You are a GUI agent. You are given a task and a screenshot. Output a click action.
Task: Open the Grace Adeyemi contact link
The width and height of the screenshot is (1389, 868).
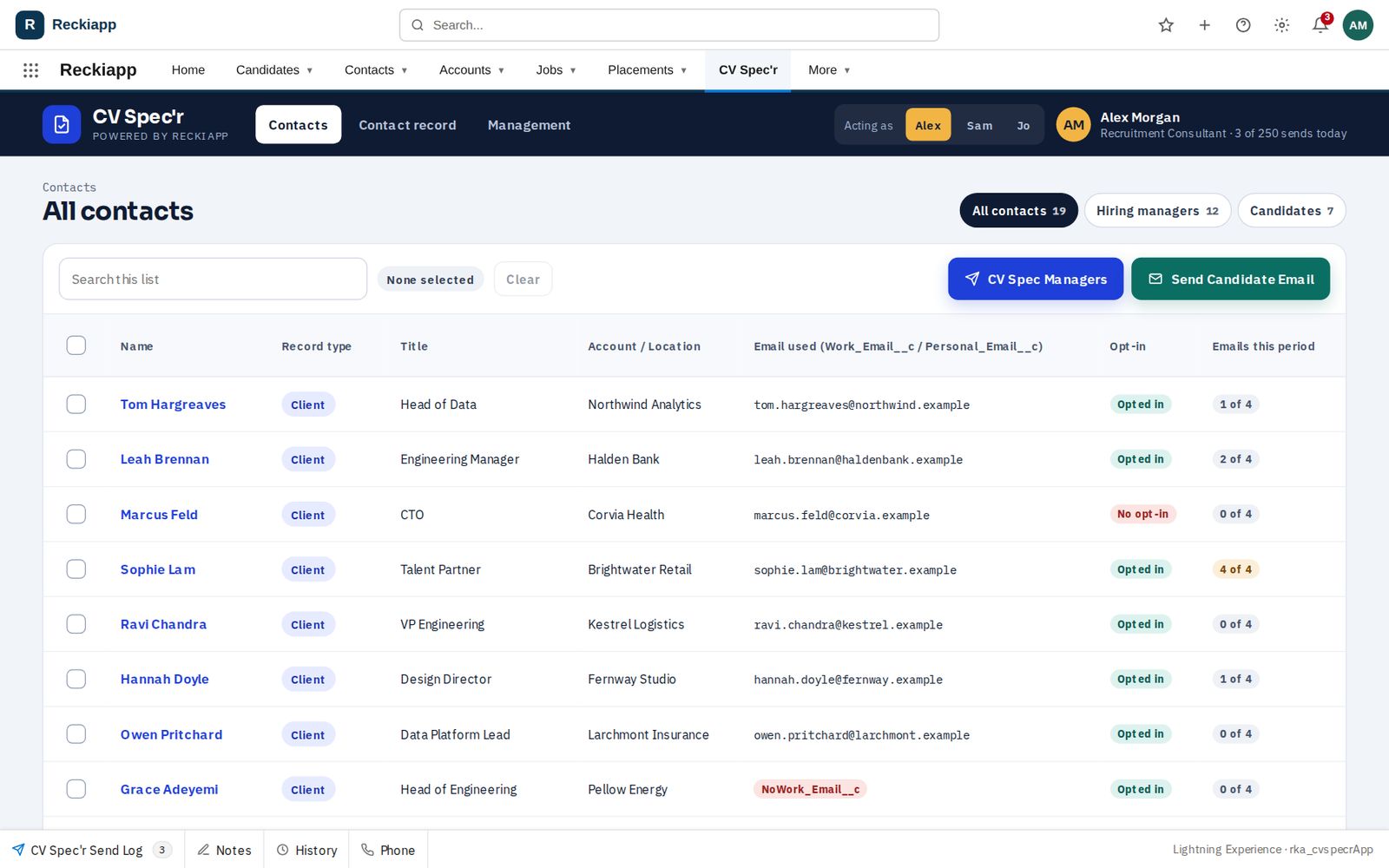point(169,789)
